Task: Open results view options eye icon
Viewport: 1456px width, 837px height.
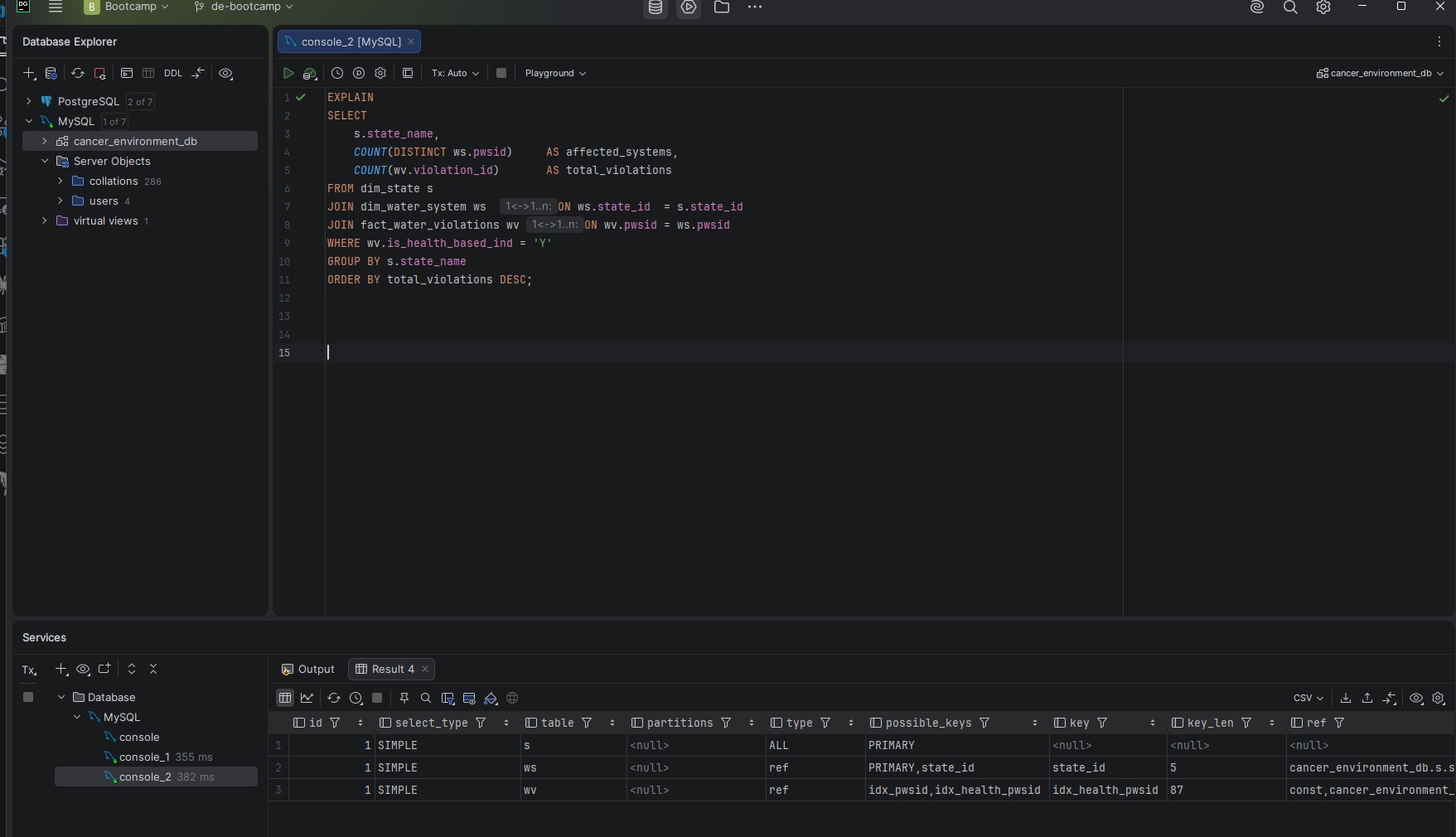Action: point(1416,698)
